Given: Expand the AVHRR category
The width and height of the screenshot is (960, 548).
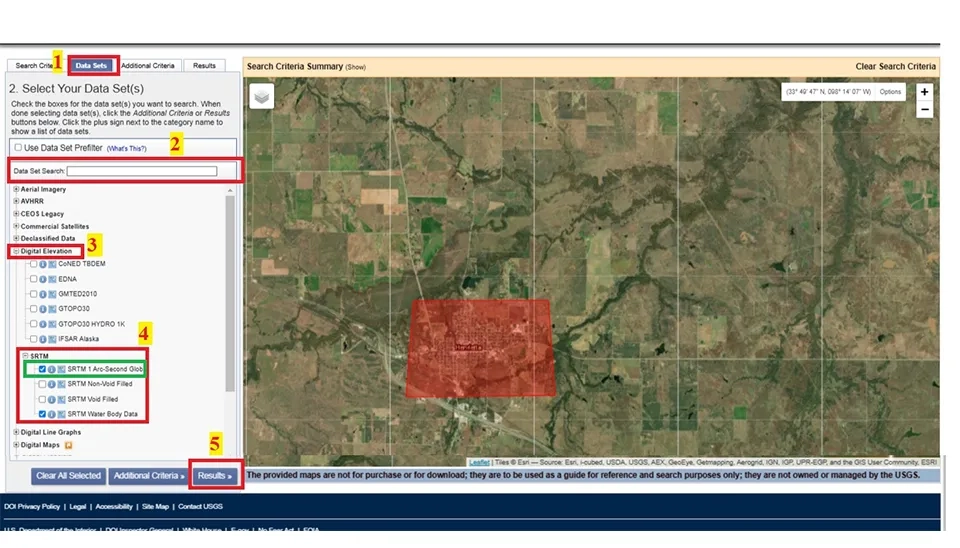Looking at the screenshot, I should (x=17, y=201).
